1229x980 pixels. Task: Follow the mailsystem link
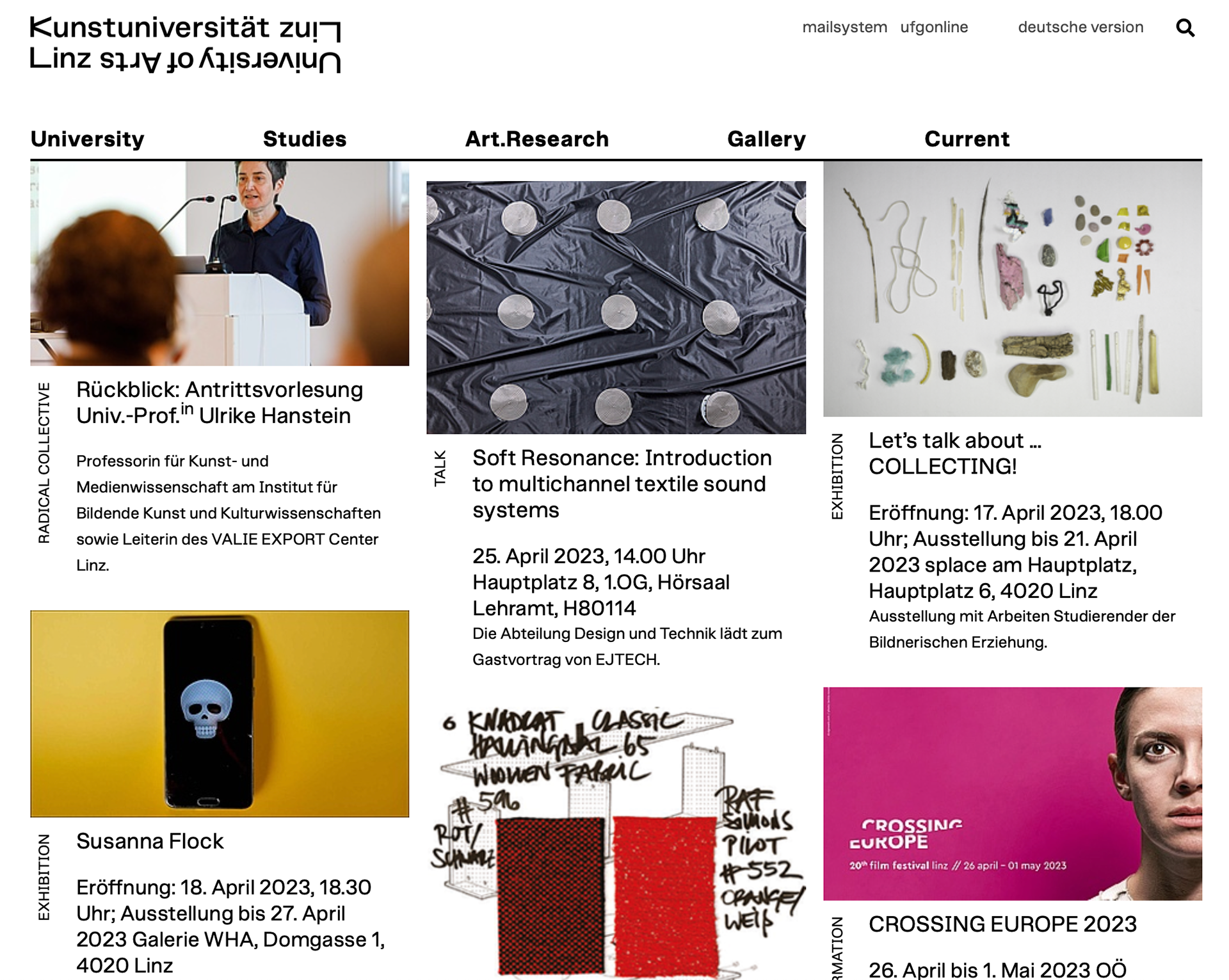(x=844, y=28)
